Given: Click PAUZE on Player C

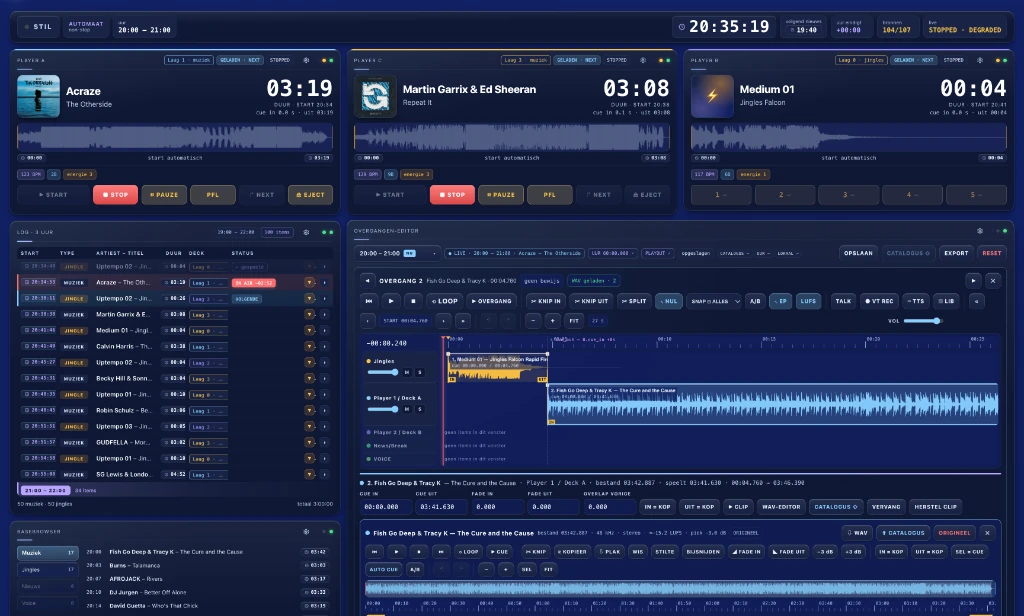Looking at the screenshot, I should pos(501,195).
